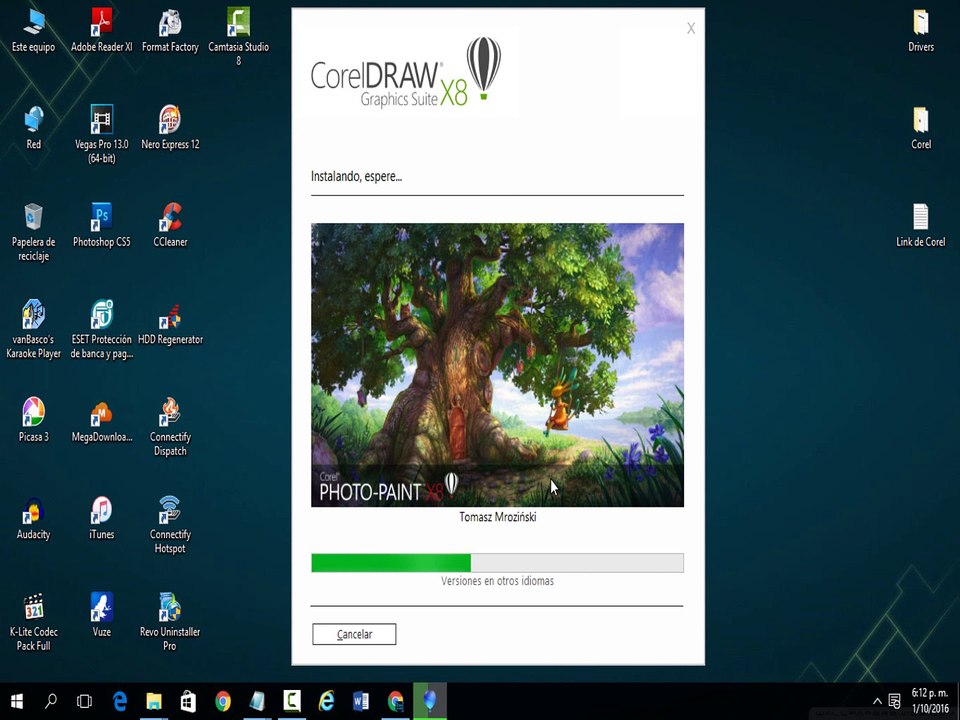Open taskbar search magnifier
Image resolution: width=960 pixels, height=720 pixels.
tap(51, 701)
